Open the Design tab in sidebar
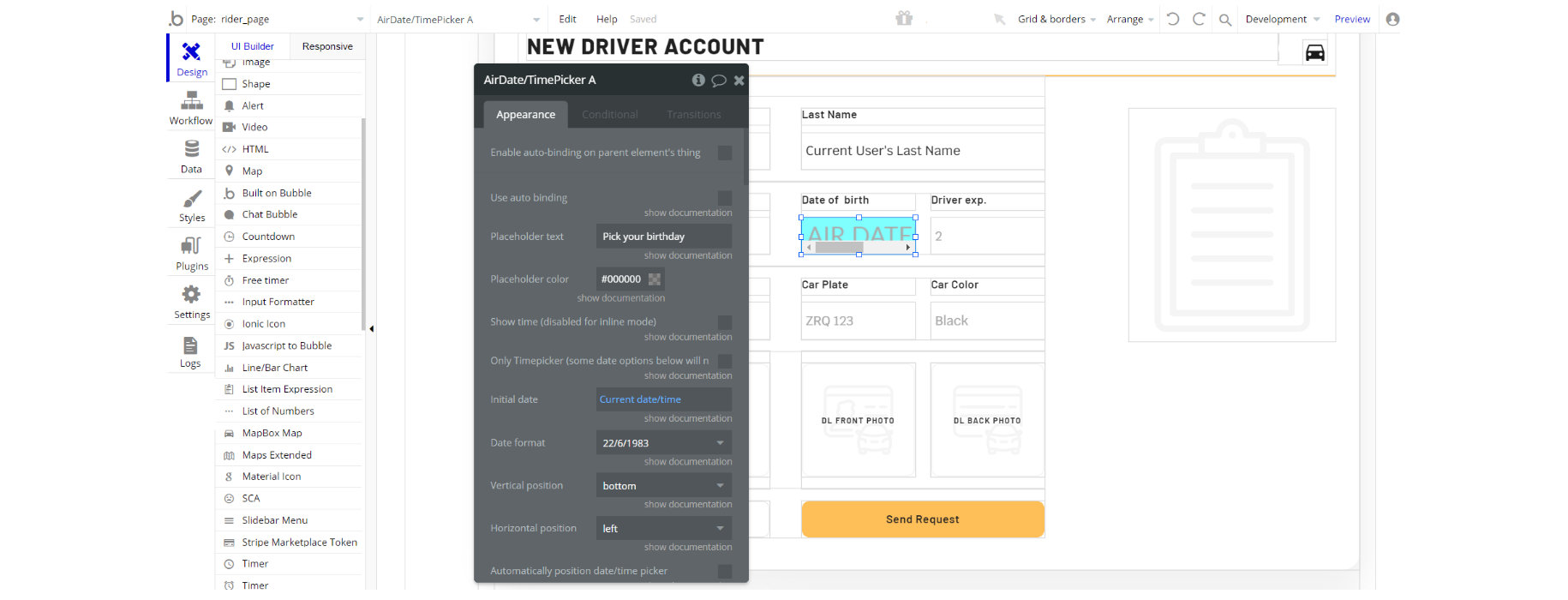The width and height of the screenshot is (1568, 600). [192, 58]
